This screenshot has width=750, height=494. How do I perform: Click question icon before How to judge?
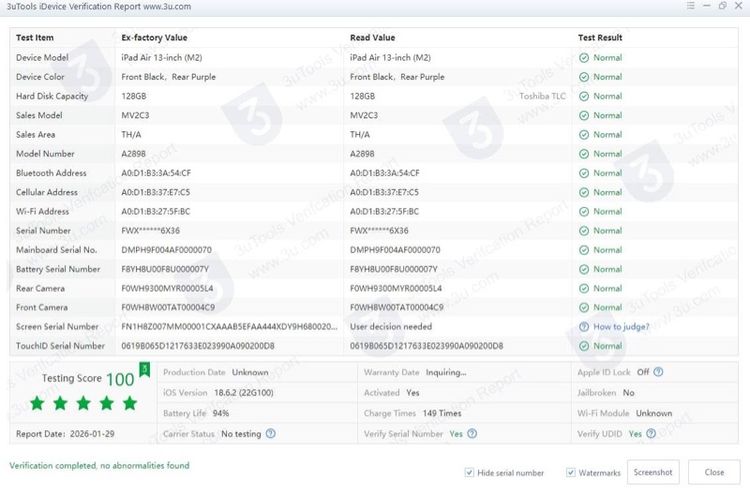584,327
